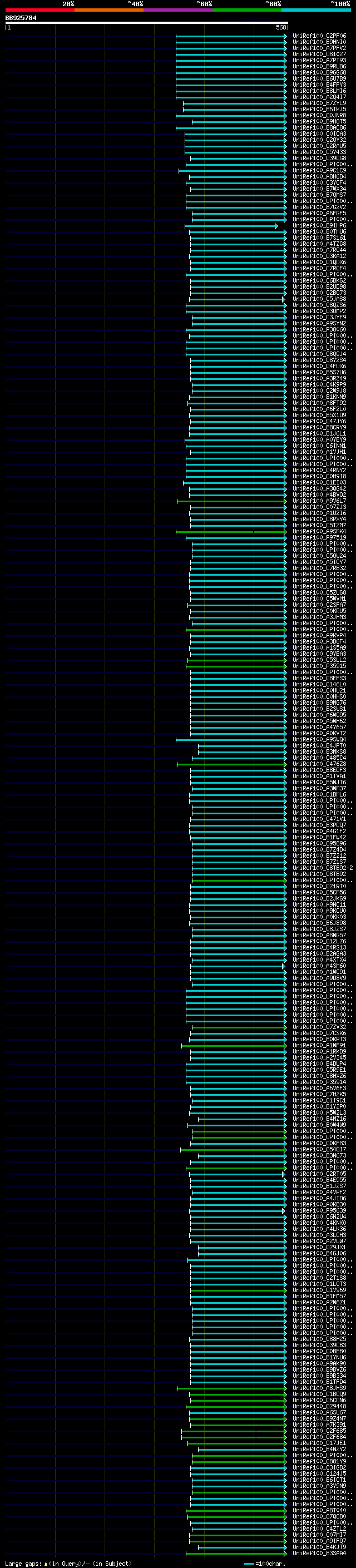
Task: Click the orange ~40% identity legend segment
Action: [109, 10]
